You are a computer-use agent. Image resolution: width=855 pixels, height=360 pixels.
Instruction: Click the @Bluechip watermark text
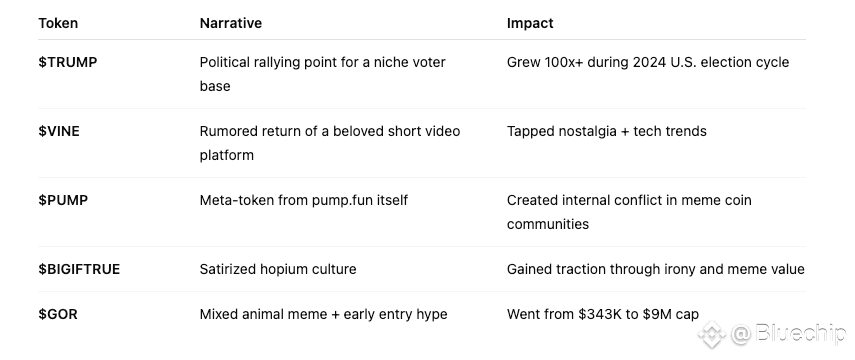click(x=788, y=333)
